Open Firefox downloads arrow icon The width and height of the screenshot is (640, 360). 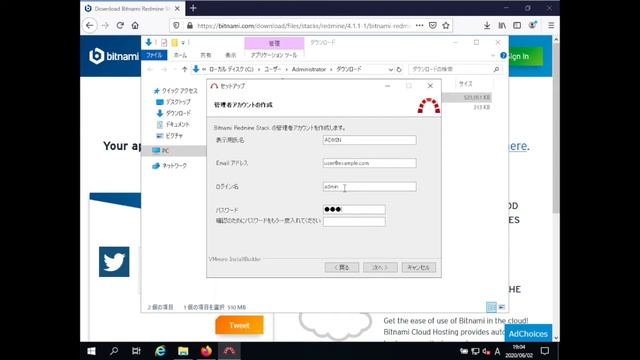[487, 25]
